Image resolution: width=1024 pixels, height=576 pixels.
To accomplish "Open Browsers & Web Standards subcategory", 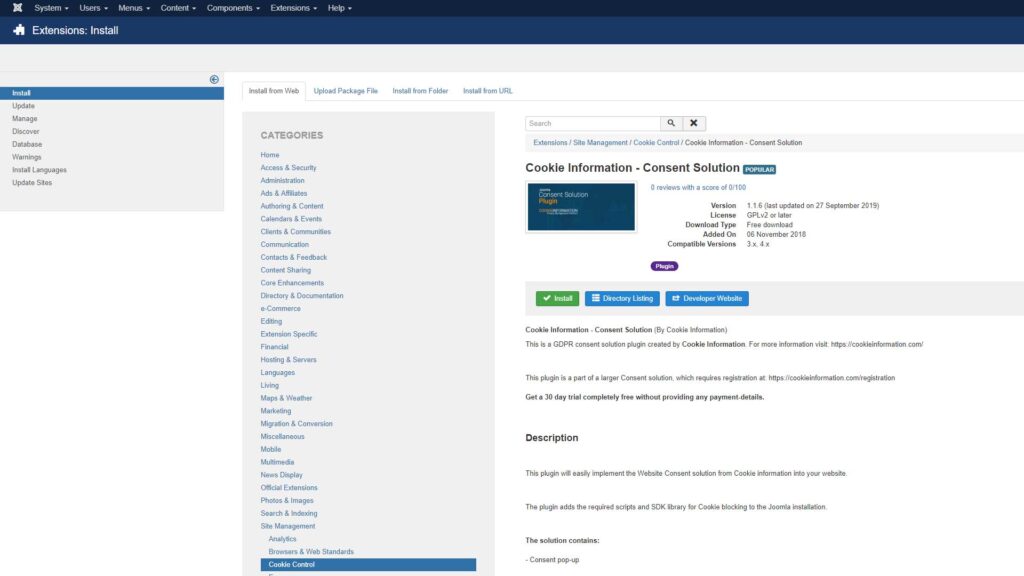I will click(x=311, y=552).
